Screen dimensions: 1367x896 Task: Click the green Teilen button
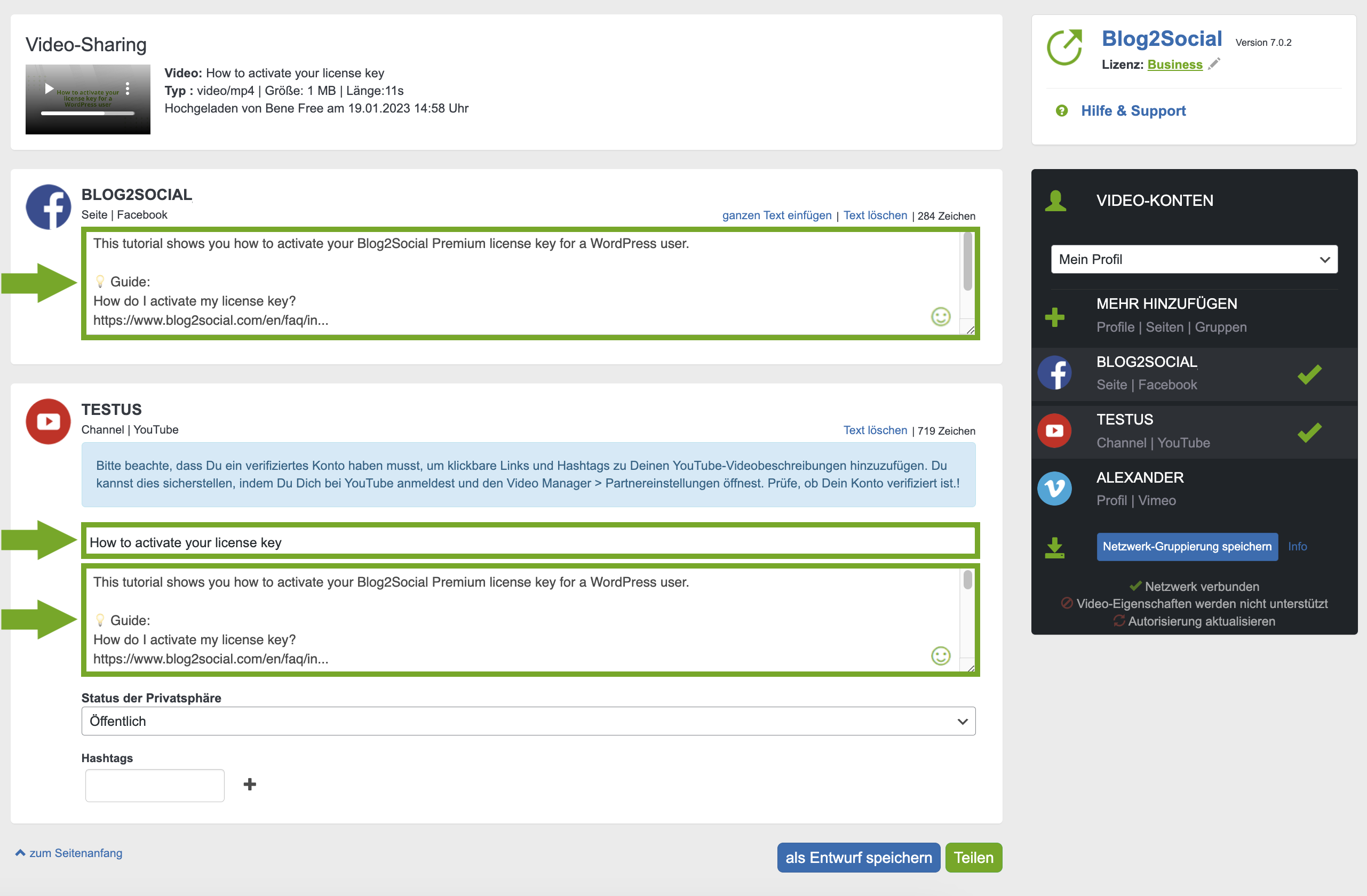pyautogui.click(x=973, y=858)
